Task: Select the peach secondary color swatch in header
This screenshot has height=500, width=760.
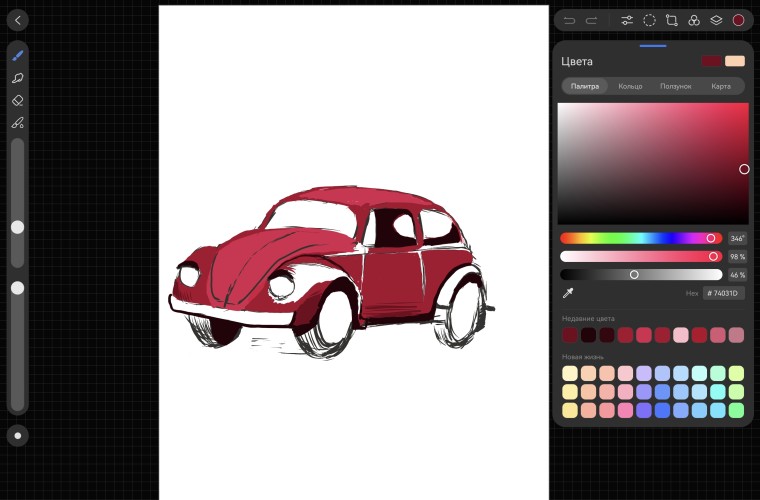Action: 735,61
